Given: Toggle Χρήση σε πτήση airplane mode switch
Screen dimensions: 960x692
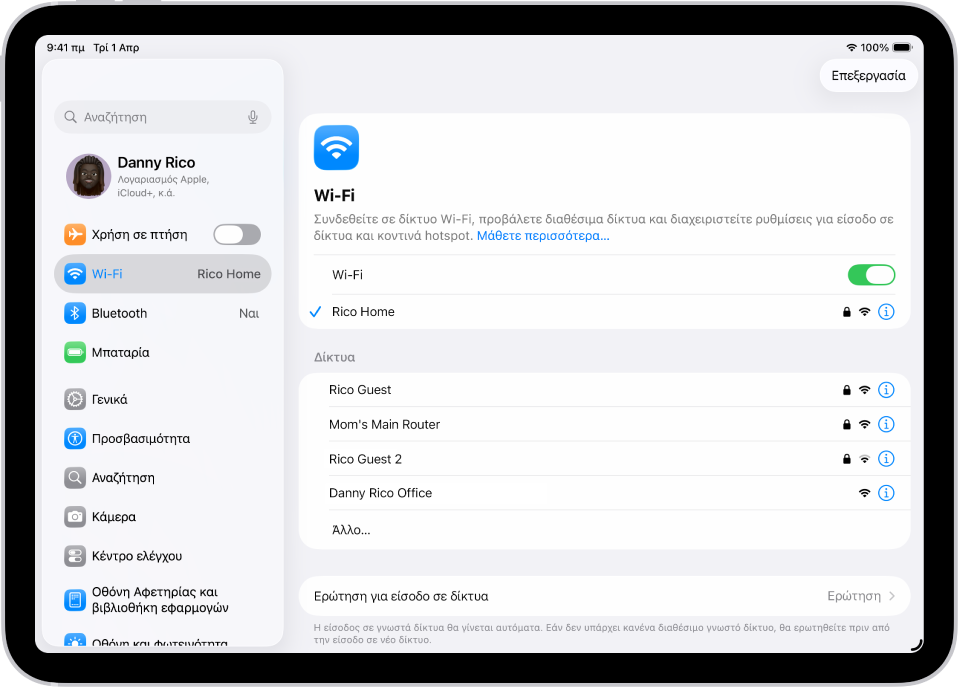Looking at the screenshot, I should tap(237, 235).
